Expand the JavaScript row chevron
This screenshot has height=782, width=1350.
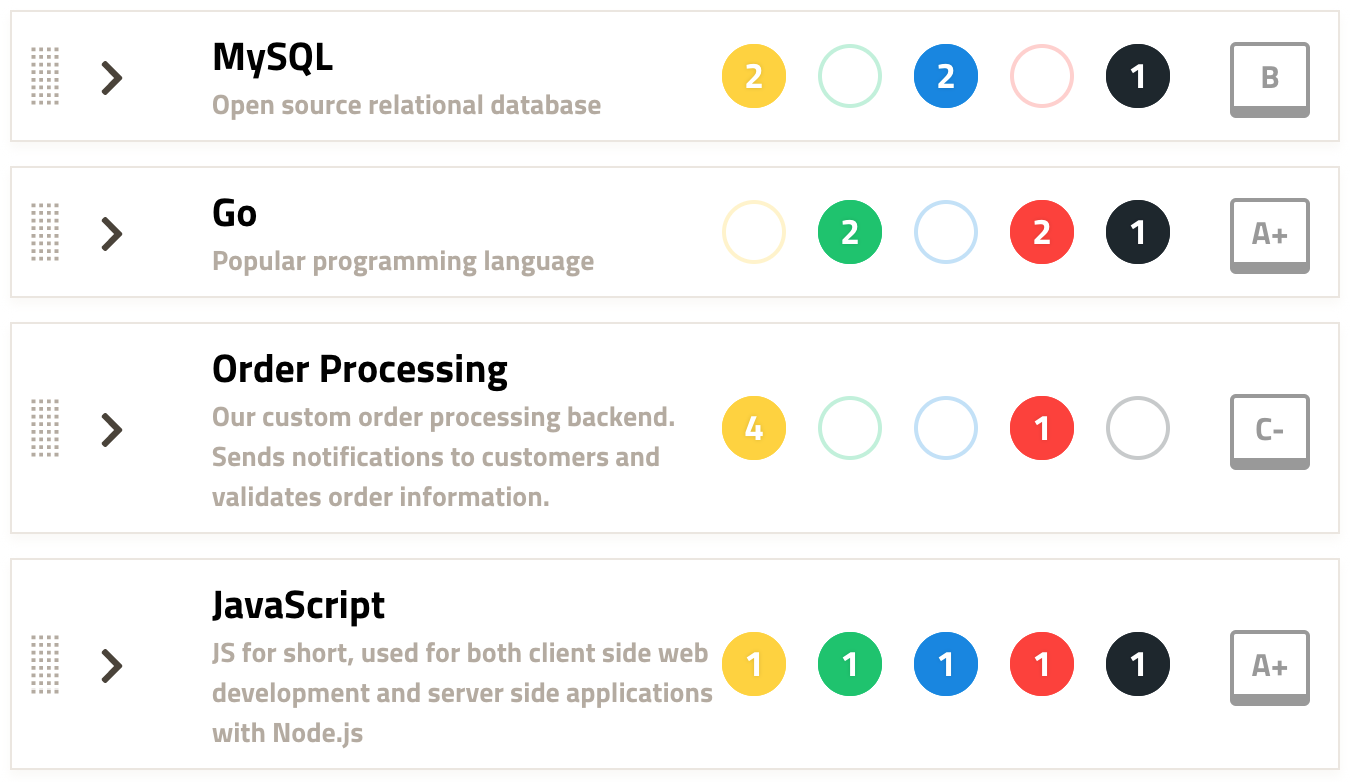coord(112,665)
